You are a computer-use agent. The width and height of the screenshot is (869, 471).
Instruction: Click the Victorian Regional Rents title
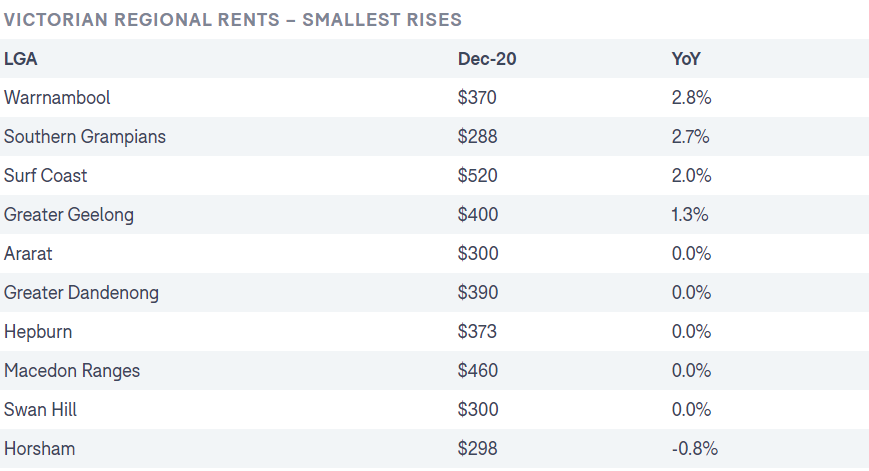coord(233,19)
